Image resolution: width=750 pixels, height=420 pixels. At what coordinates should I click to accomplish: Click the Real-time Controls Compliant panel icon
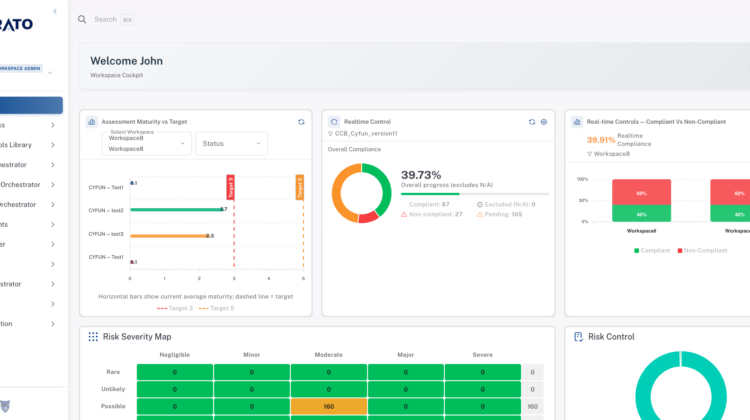[x=577, y=122]
